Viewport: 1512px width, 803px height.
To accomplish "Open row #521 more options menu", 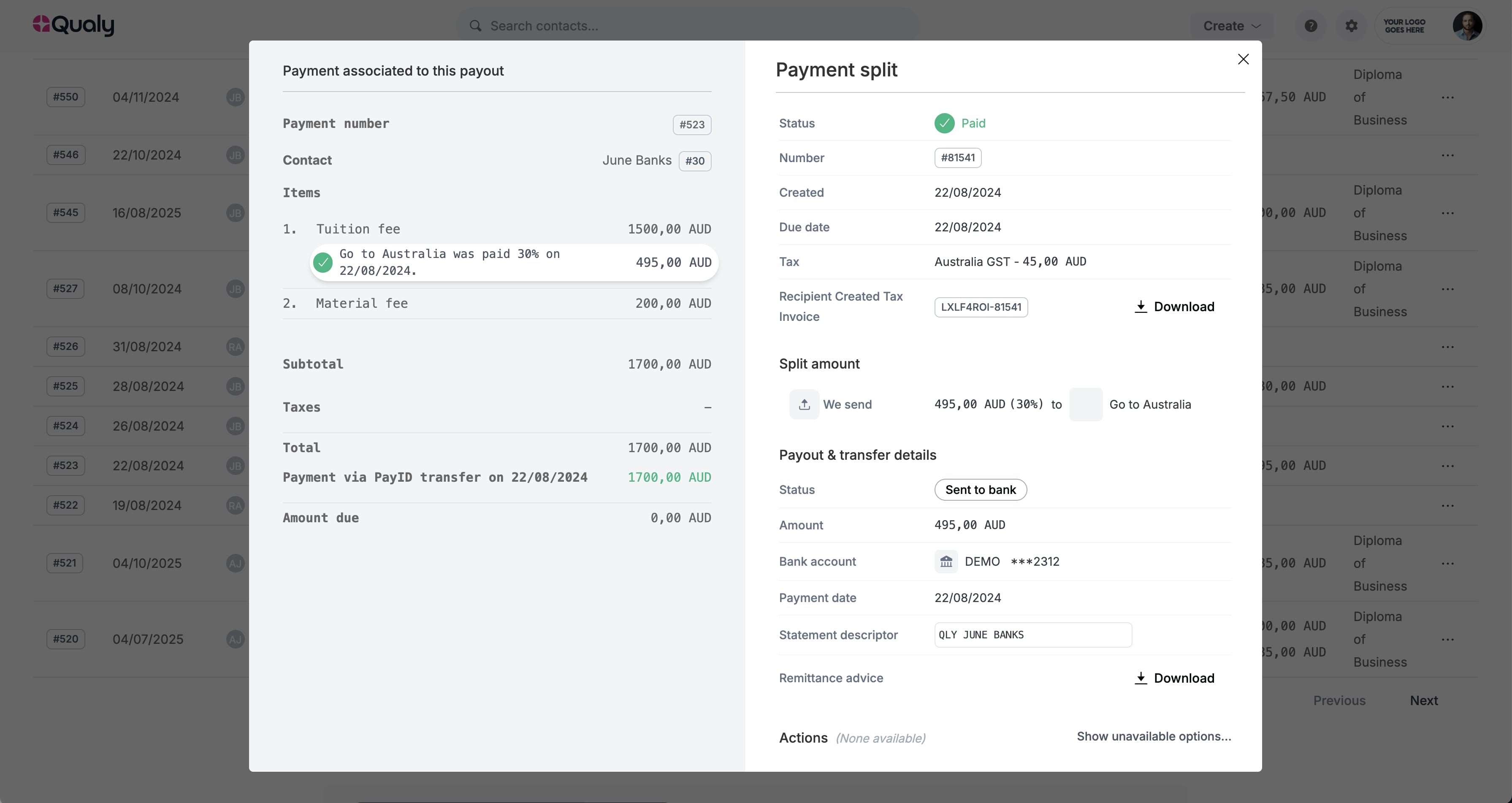I will tap(1447, 564).
